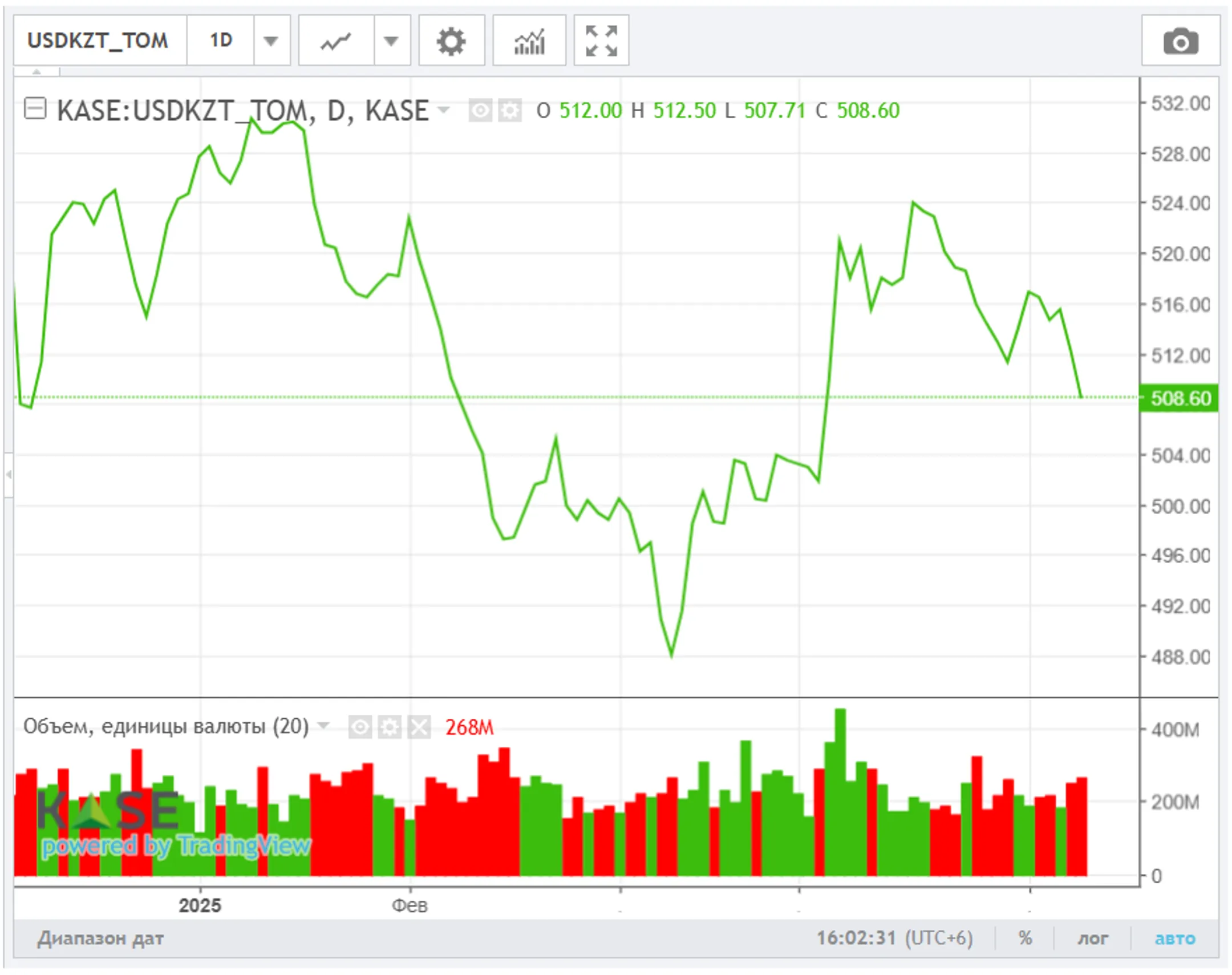Open the 1D interval dropdown arrow
The image size is (1232, 975).
(271, 41)
